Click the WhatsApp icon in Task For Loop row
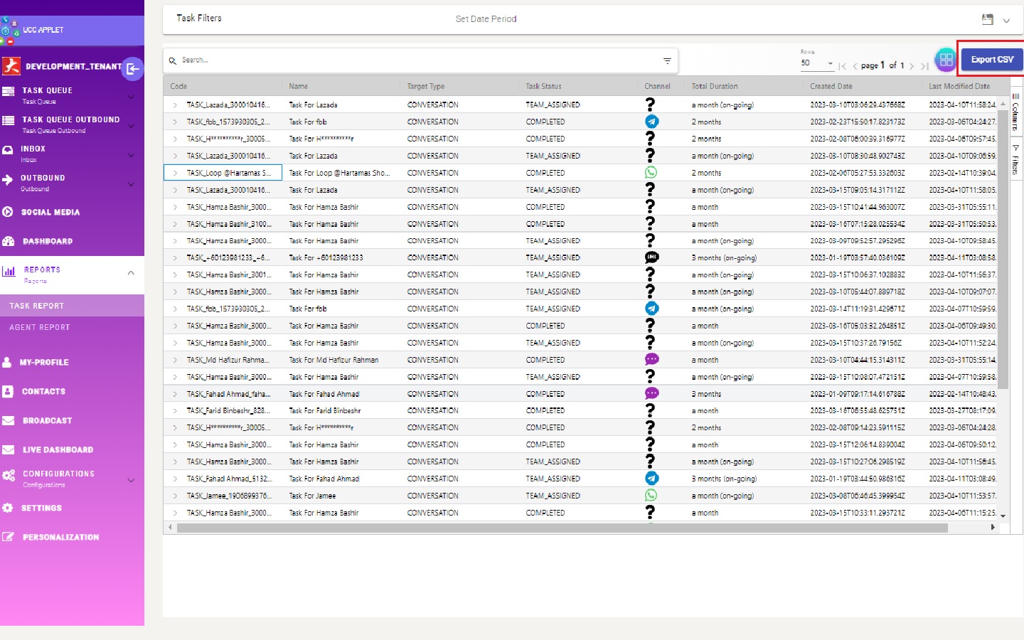The height and width of the screenshot is (640, 1024). [x=651, y=172]
